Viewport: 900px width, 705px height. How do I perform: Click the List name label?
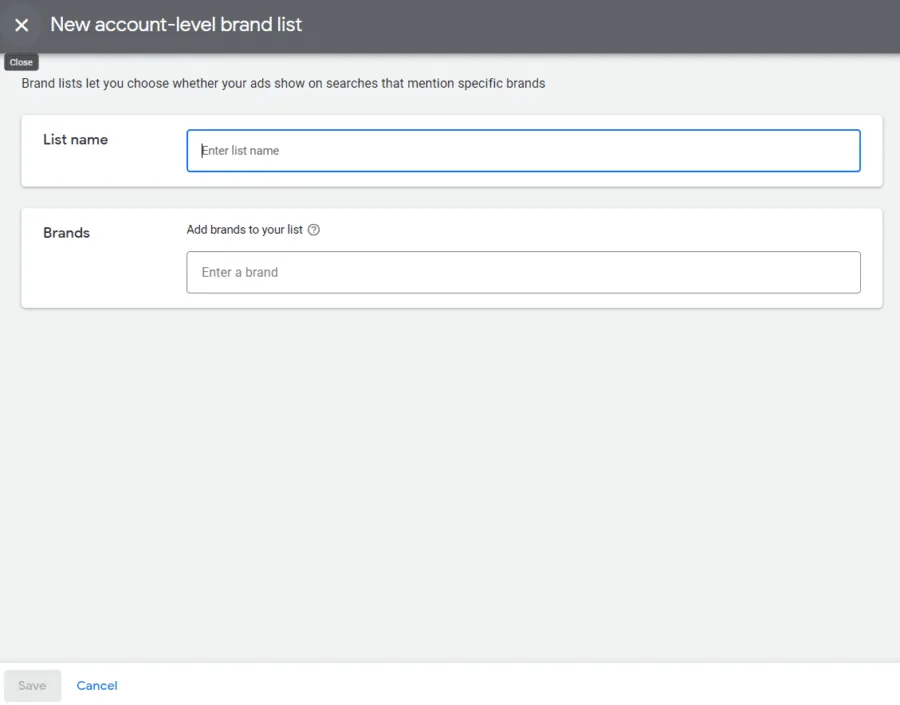tap(75, 140)
